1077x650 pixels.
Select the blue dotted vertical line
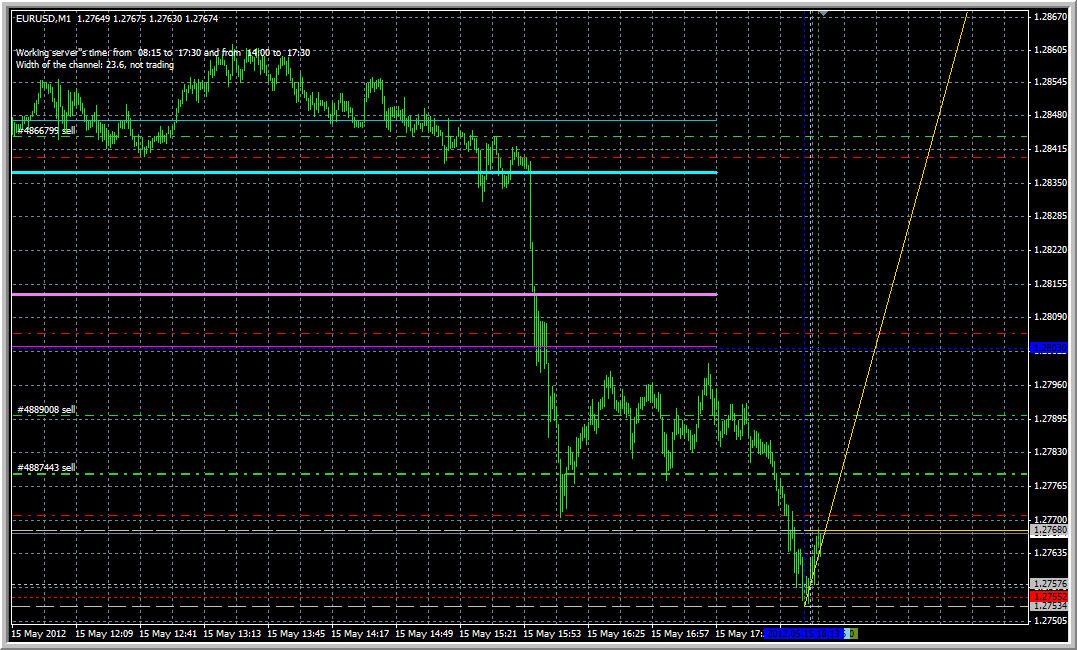(x=804, y=316)
